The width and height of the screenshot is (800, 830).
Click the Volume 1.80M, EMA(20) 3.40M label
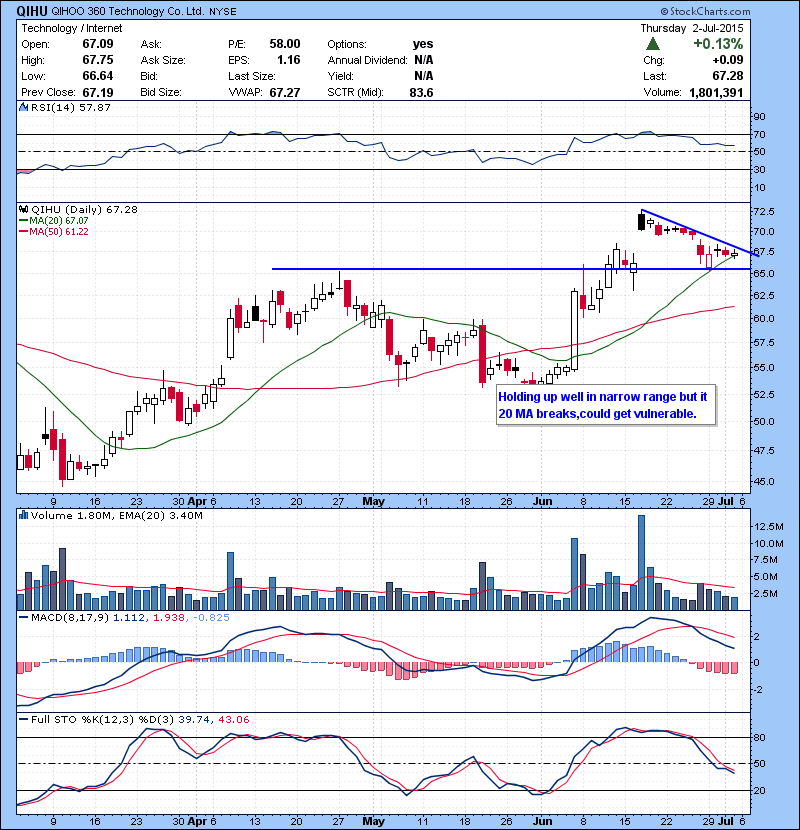click(116, 515)
